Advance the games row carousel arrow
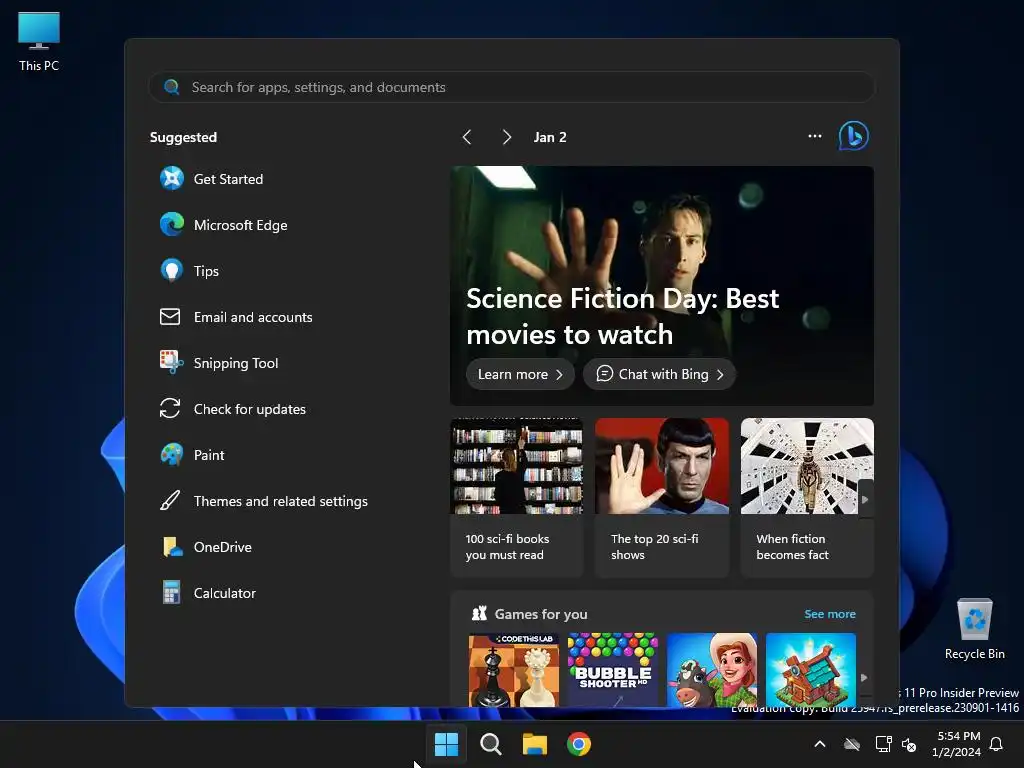Image resolution: width=1024 pixels, height=768 pixels. coord(864,677)
